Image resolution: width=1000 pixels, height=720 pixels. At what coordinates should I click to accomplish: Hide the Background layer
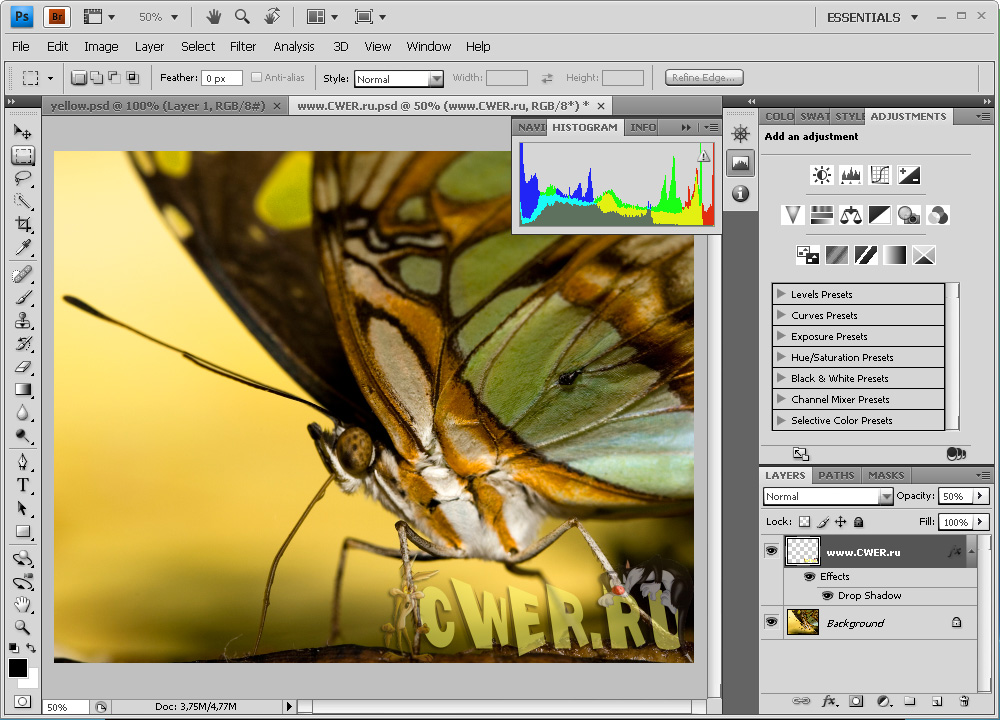[771, 622]
